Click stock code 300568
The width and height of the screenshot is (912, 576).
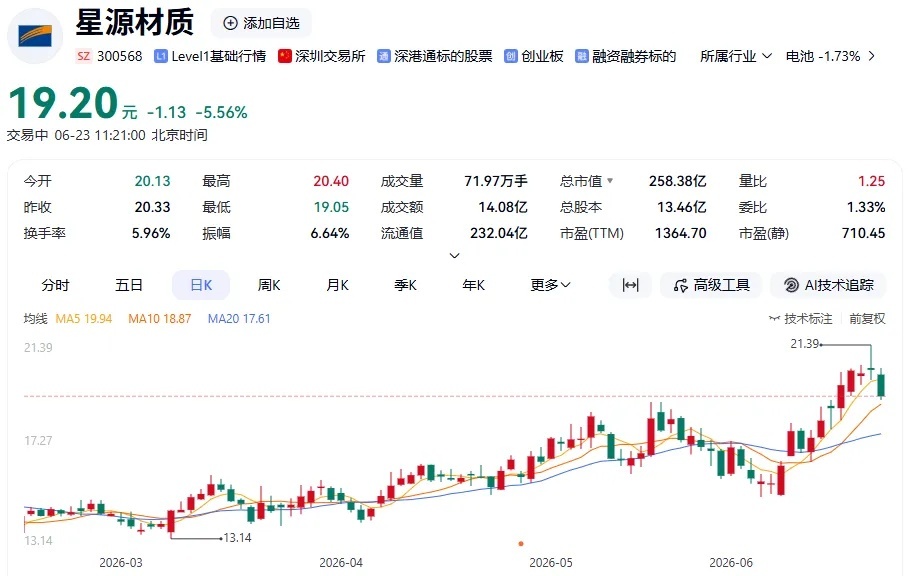pyautogui.click(x=119, y=56)
